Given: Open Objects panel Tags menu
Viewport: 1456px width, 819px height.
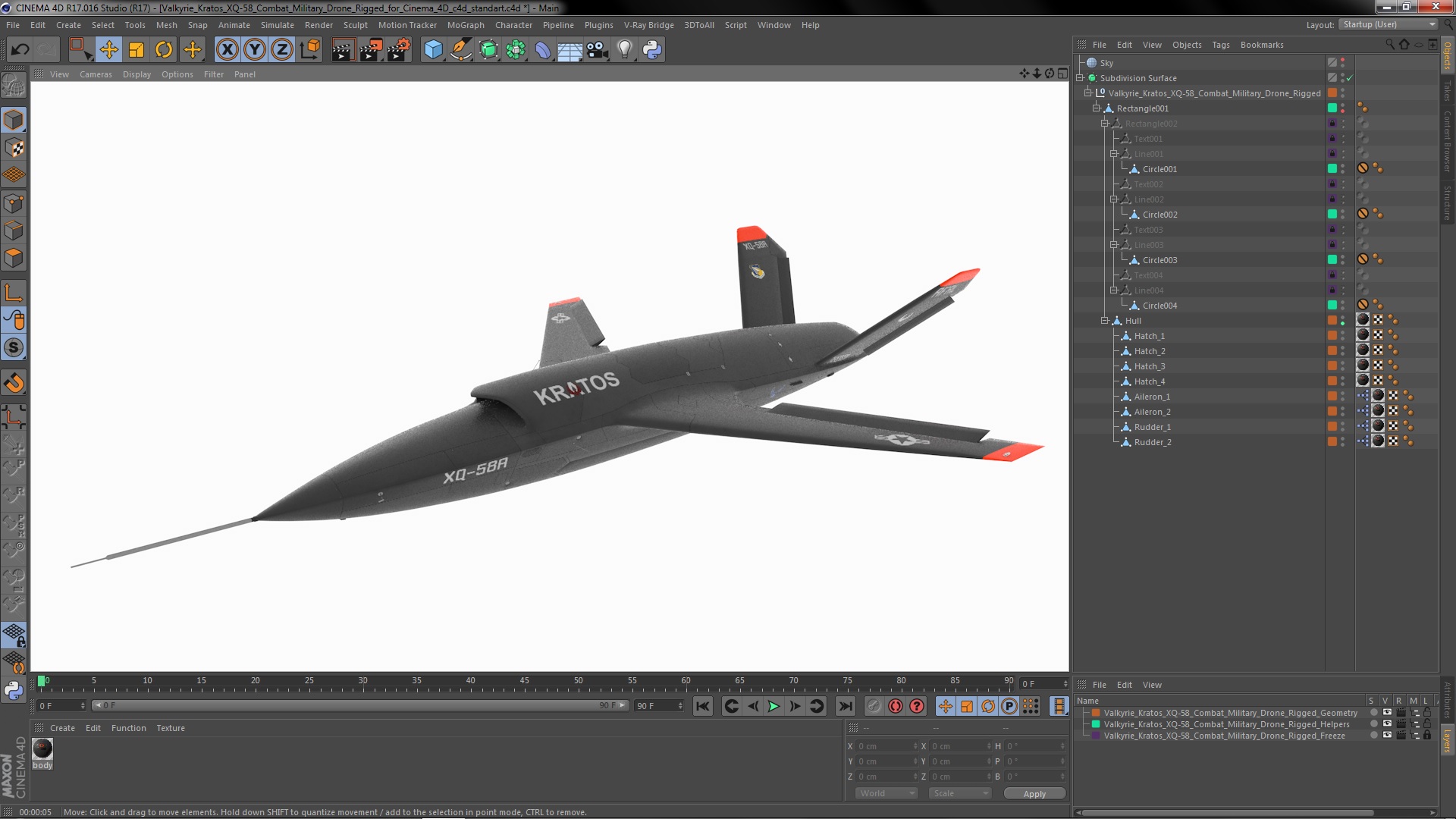Looking at the screenshot, I should [1220, 45].
